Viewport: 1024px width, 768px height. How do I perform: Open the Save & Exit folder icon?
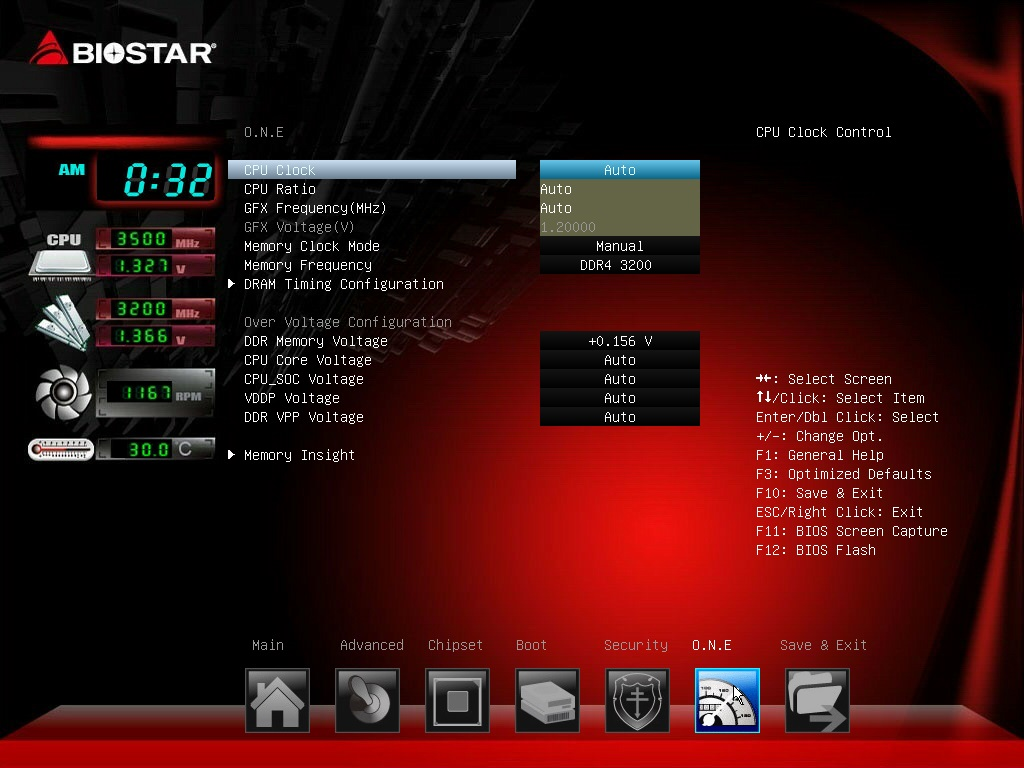click(x=818, y=700)
